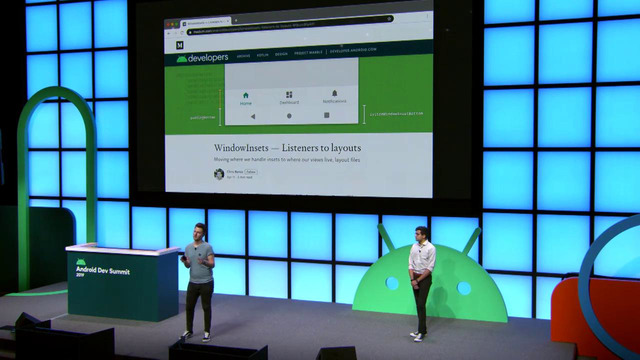Click the author avatar picture
The height and width of the screenshot is (360, 640).
pos(219,174)
